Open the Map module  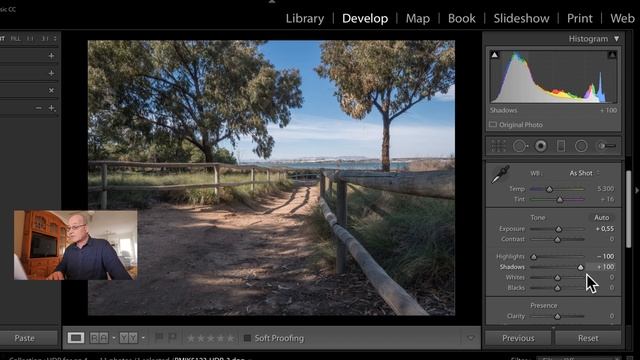418,18
